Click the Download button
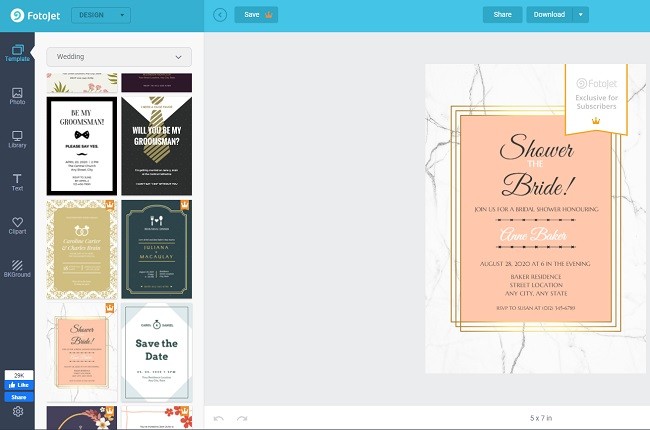 (549, 15)
